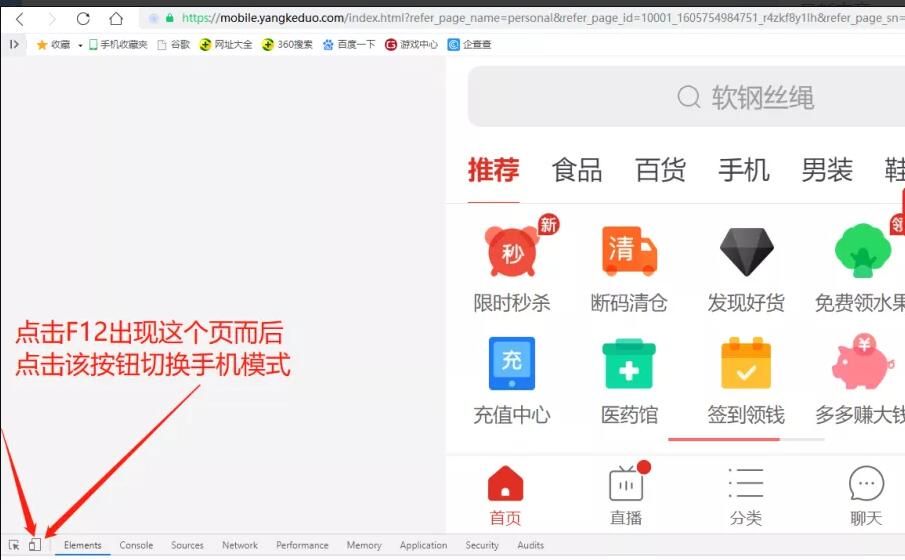Screen dimensions: 905x560
Task: Open 充值中心 recharge icon
Action: pyautogui.click(x=512, y=363)
